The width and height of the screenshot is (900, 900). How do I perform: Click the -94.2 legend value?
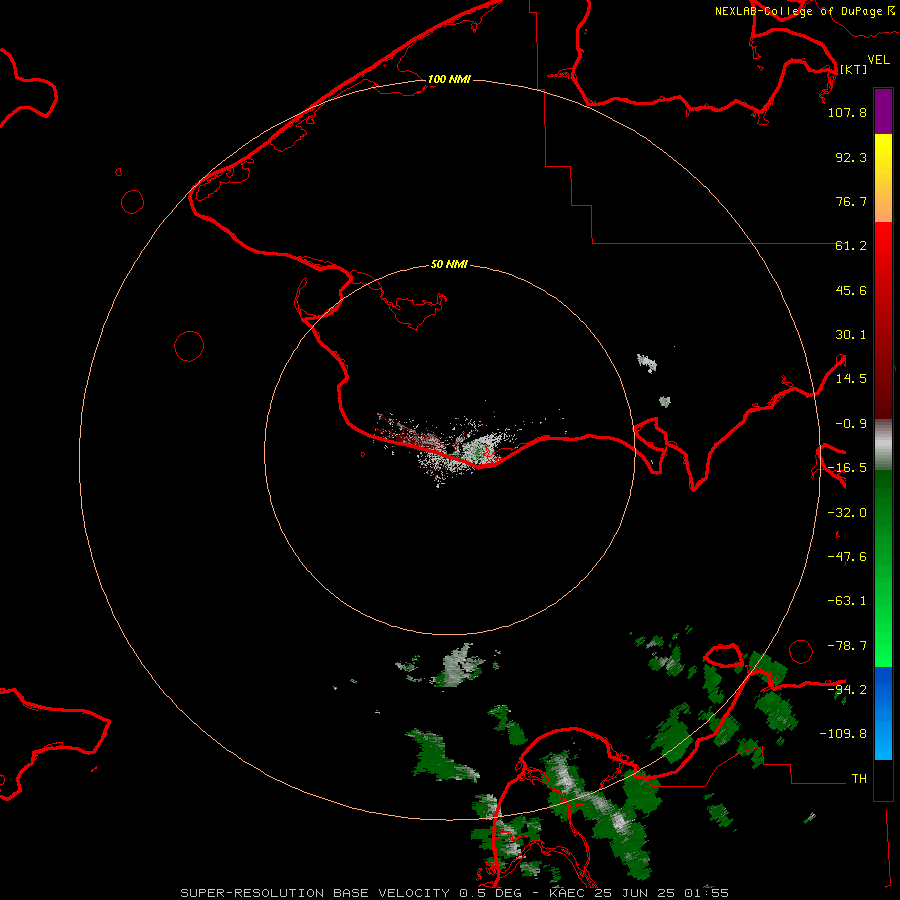pyautogui.click(x=847, y=690)
